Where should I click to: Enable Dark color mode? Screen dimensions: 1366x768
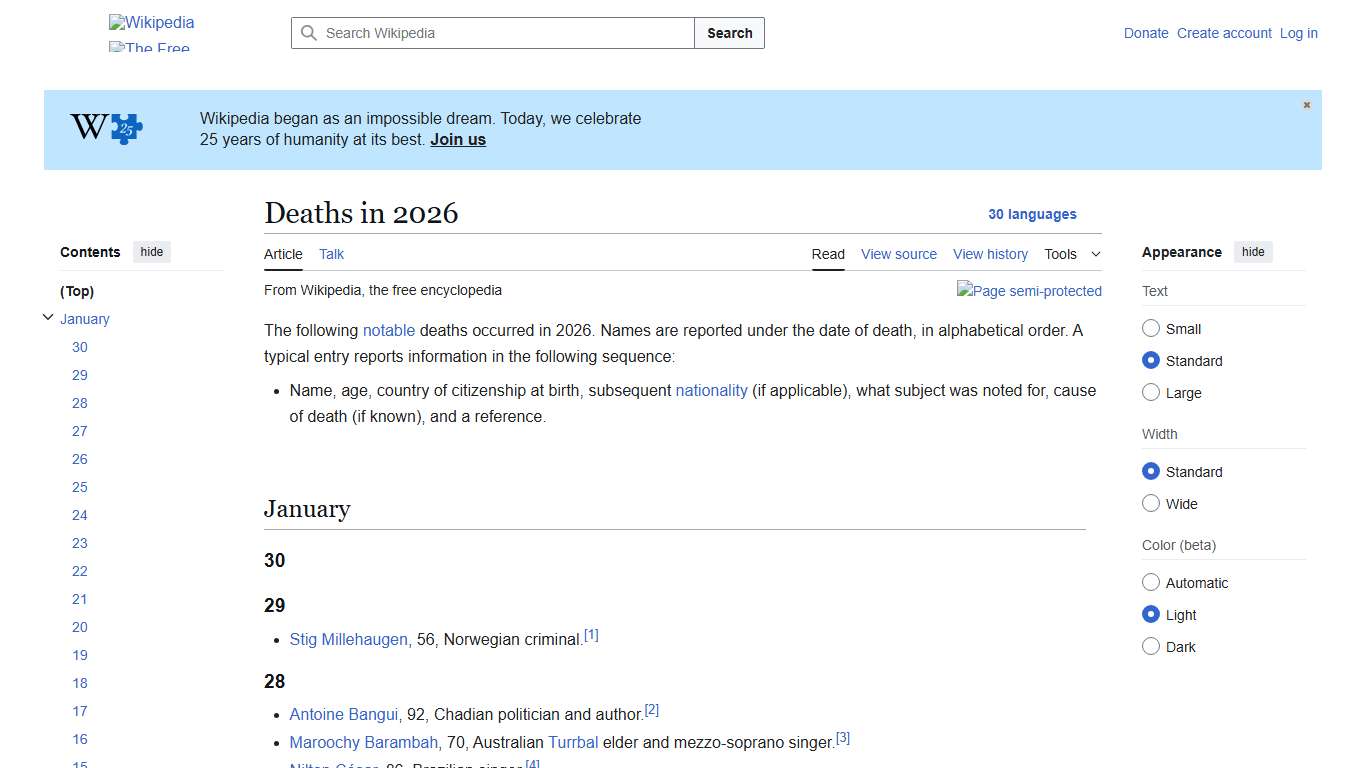click(x=1151, y=646)
